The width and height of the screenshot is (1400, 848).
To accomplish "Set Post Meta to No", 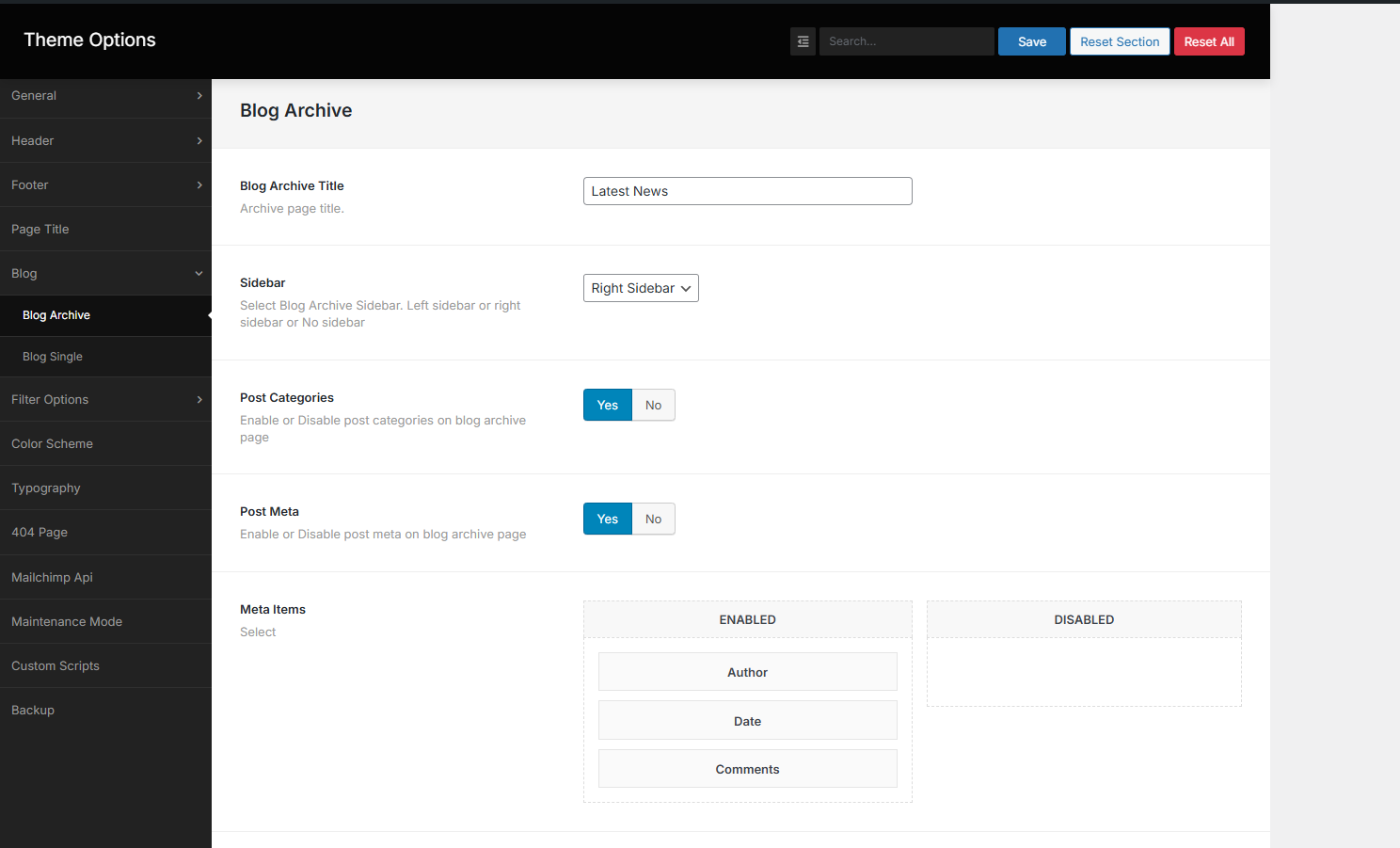I will 653,520.
